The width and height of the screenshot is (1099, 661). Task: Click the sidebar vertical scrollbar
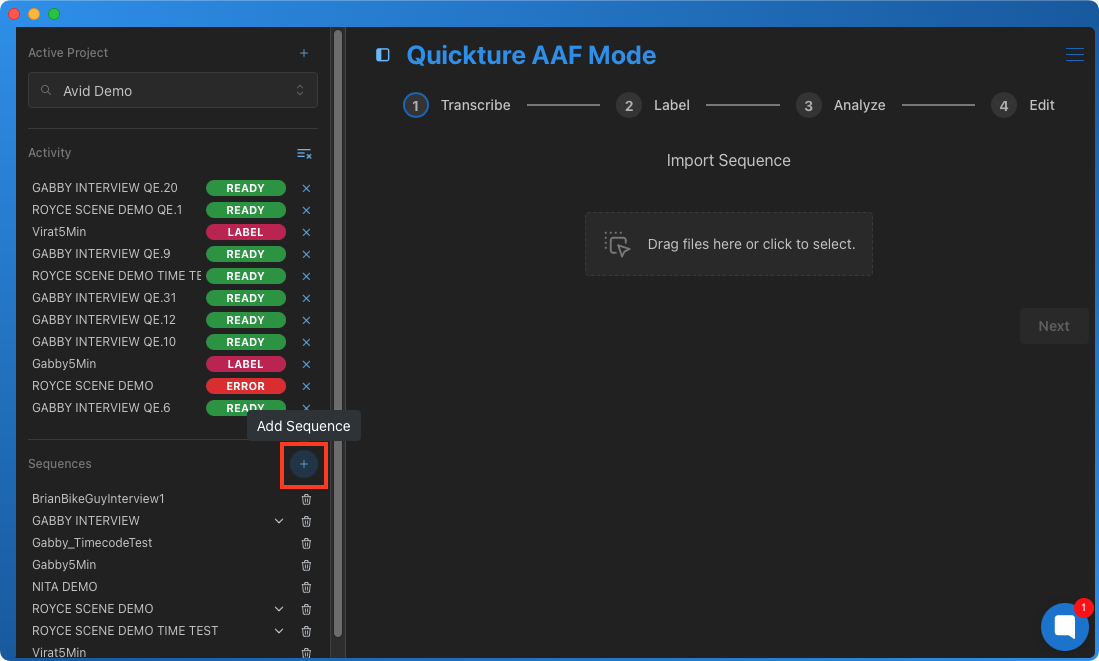[338, 333]
